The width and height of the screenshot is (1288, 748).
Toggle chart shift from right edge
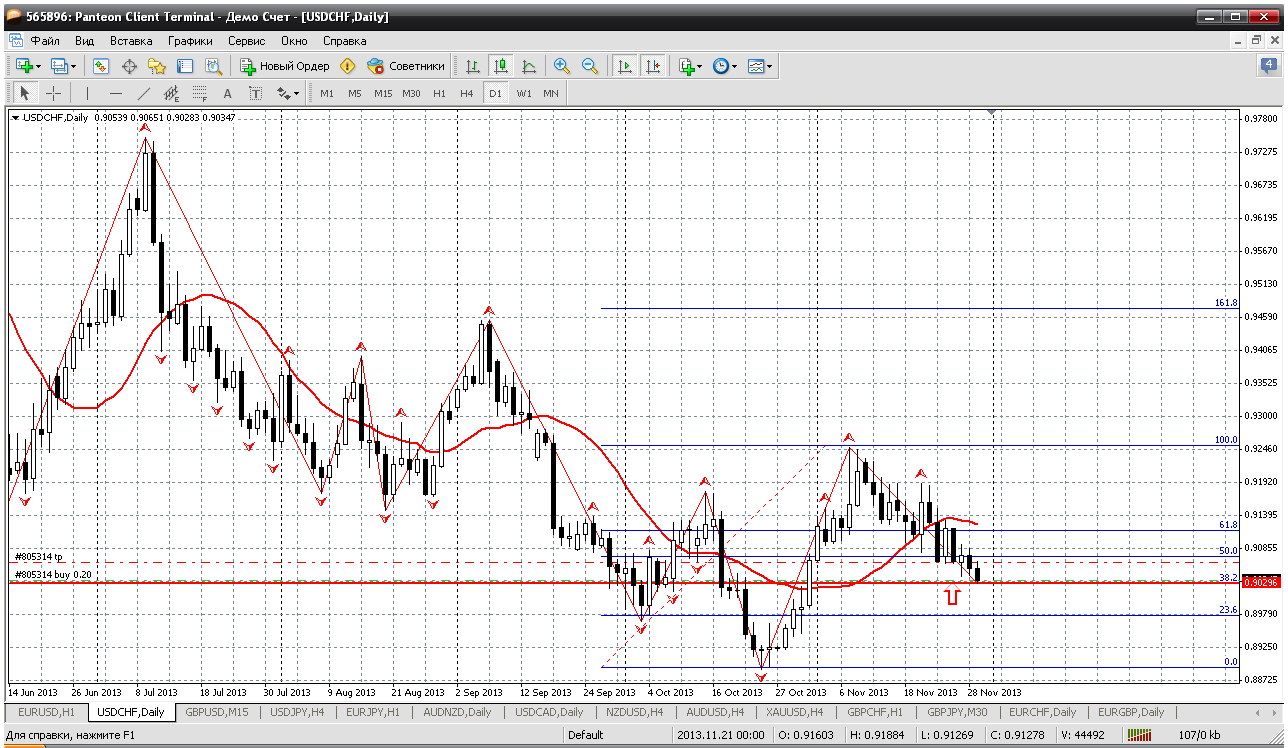[x=653, y=66]
